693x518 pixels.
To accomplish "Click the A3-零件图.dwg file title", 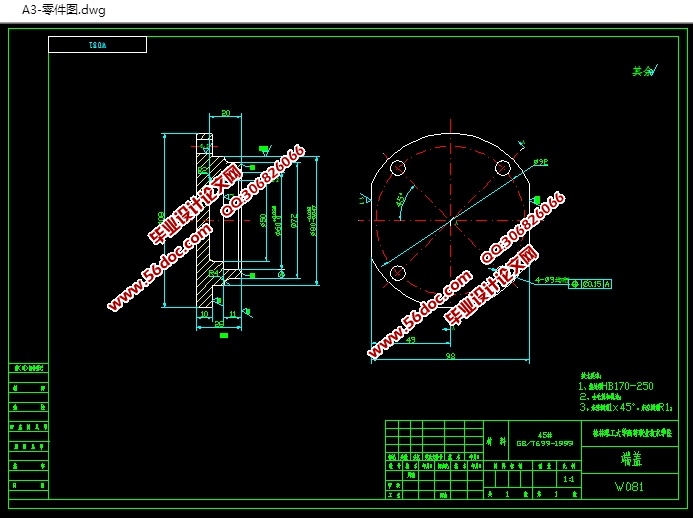I will [56, 10].
